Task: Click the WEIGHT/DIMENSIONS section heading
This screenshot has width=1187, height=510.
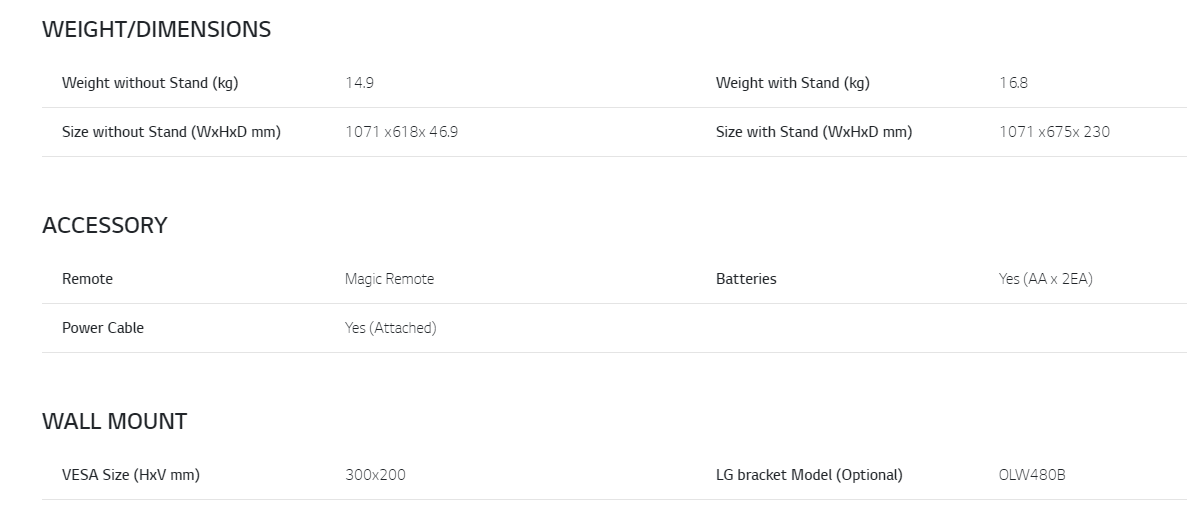Action: 157,30
